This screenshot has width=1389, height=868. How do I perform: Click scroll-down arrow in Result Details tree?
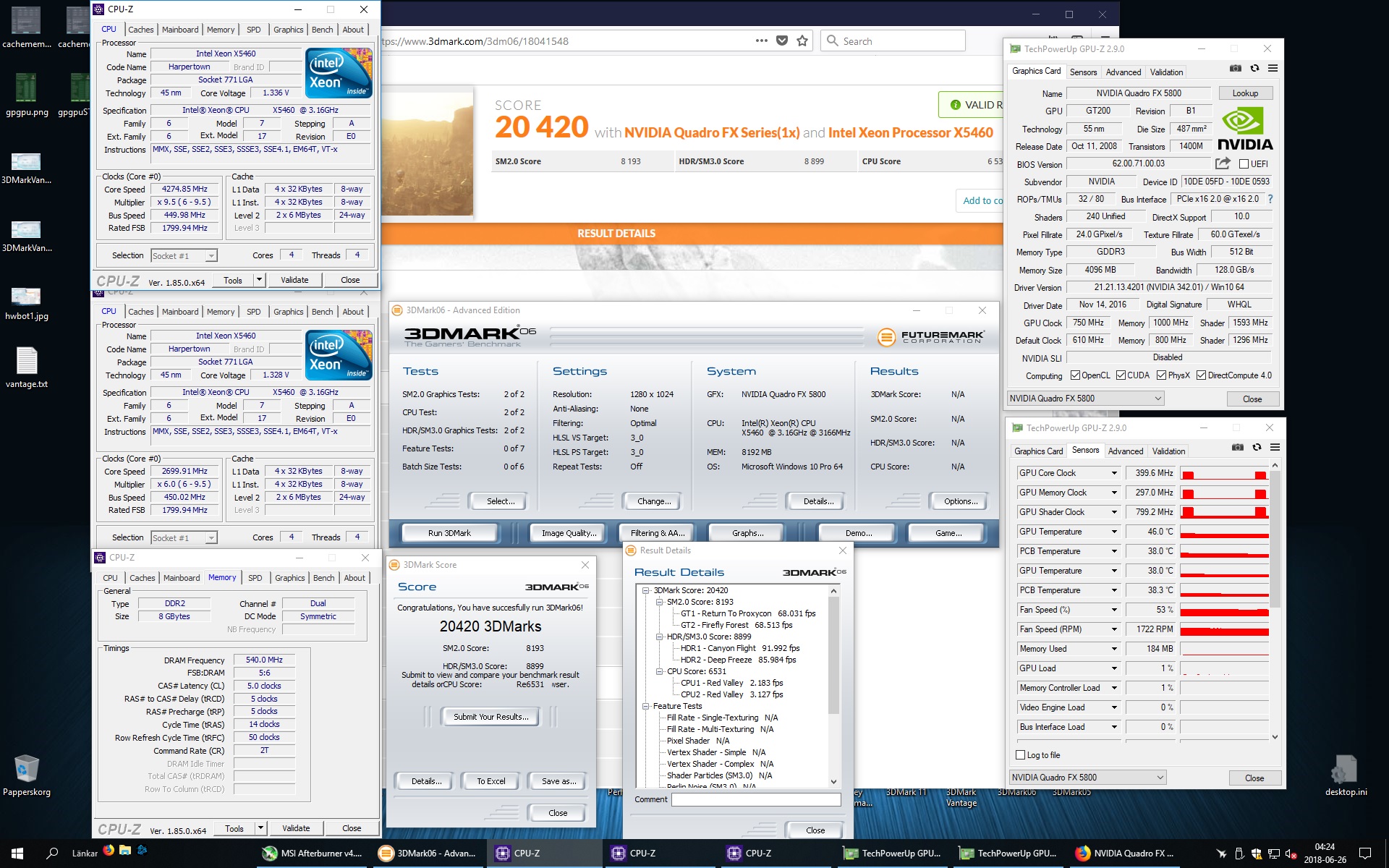(833, 781)
